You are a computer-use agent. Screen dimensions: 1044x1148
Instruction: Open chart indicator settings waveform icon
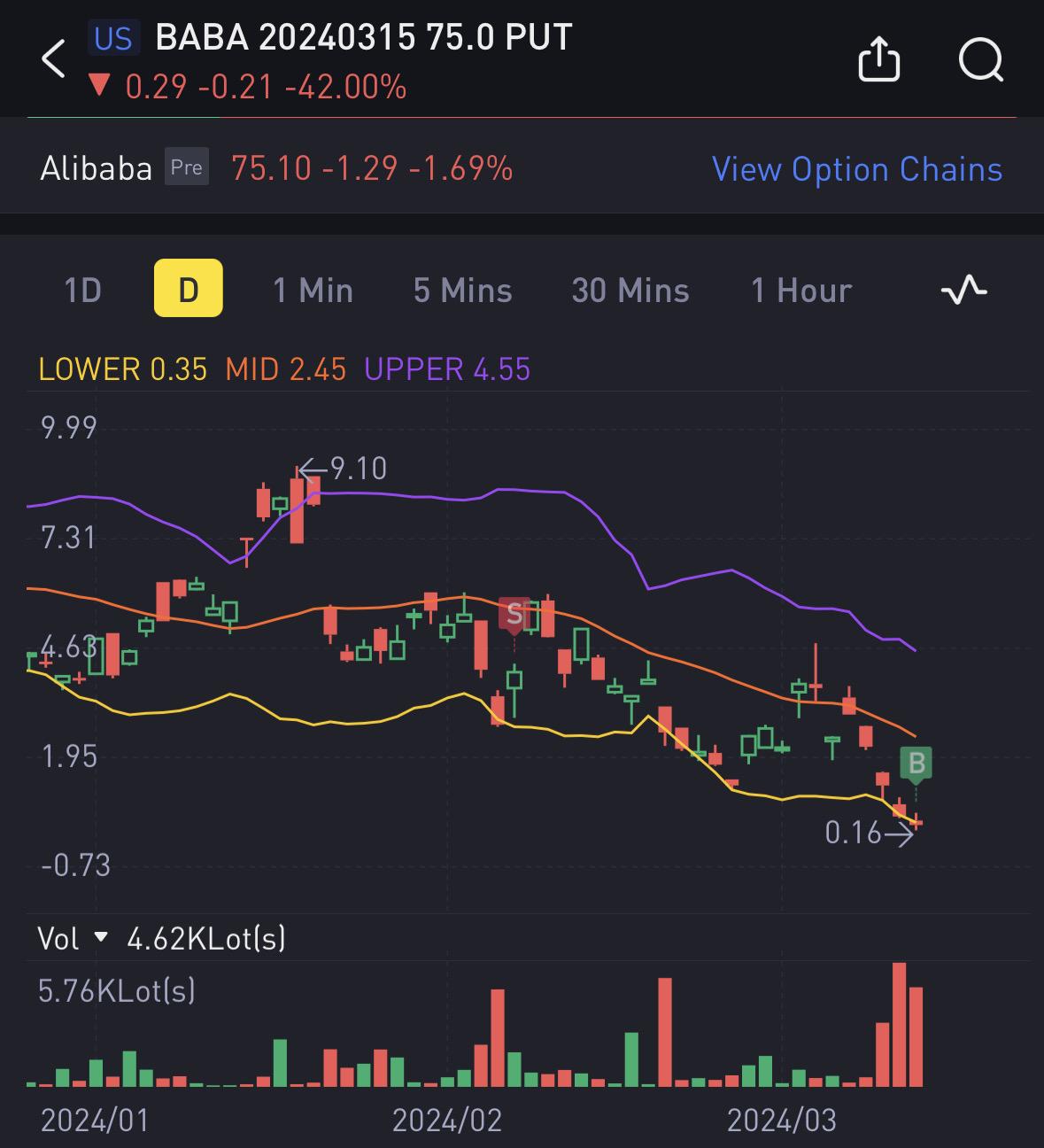[x=963, y=290]
